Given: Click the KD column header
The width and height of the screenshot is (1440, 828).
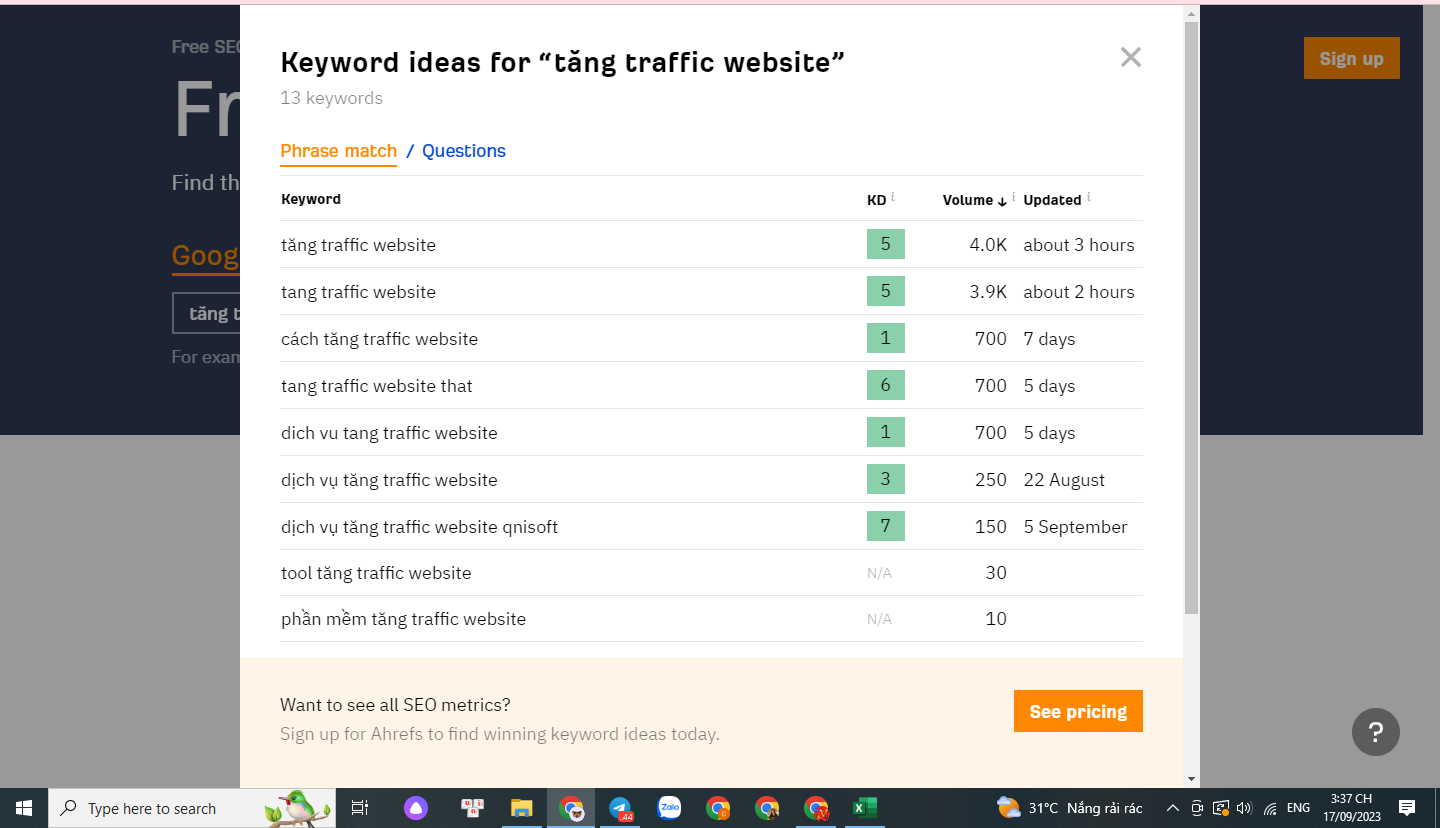Looking at the screenshot, I should click(x=876, y=200).
